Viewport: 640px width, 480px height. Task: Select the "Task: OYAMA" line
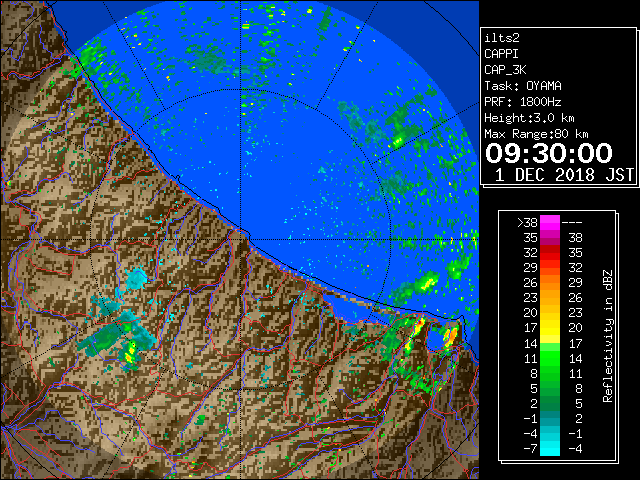pos(523,86)
